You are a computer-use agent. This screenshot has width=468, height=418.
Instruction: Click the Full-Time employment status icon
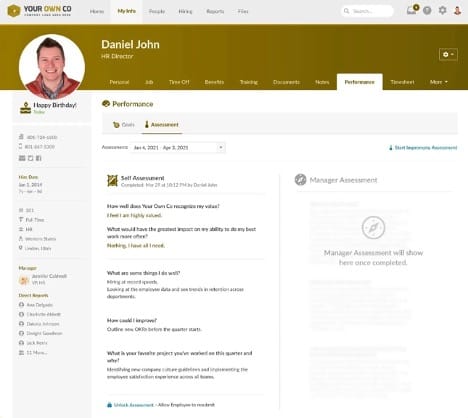pyautogui.click(x=21, y=219)
